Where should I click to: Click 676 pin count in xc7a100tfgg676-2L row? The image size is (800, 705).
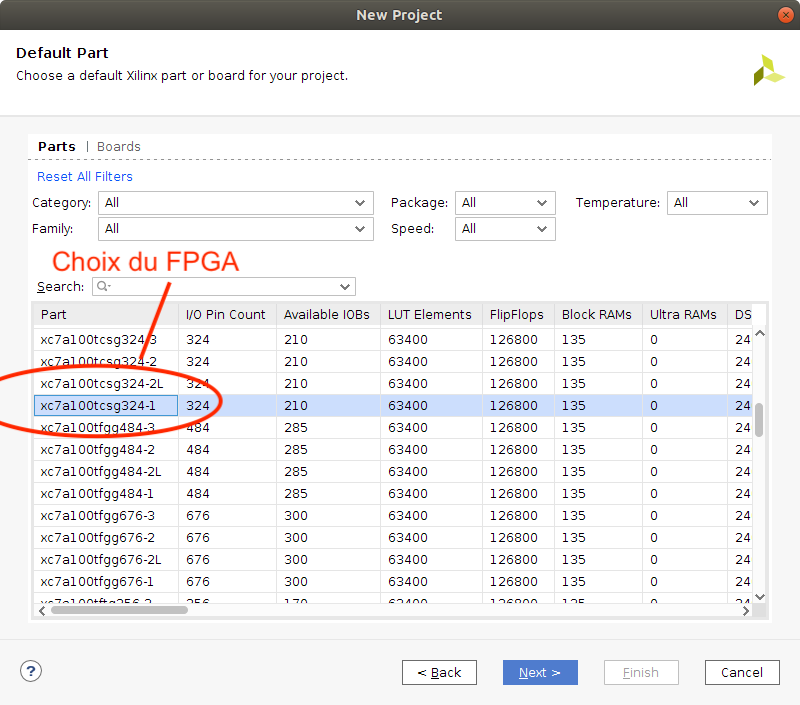pos(228,560)
